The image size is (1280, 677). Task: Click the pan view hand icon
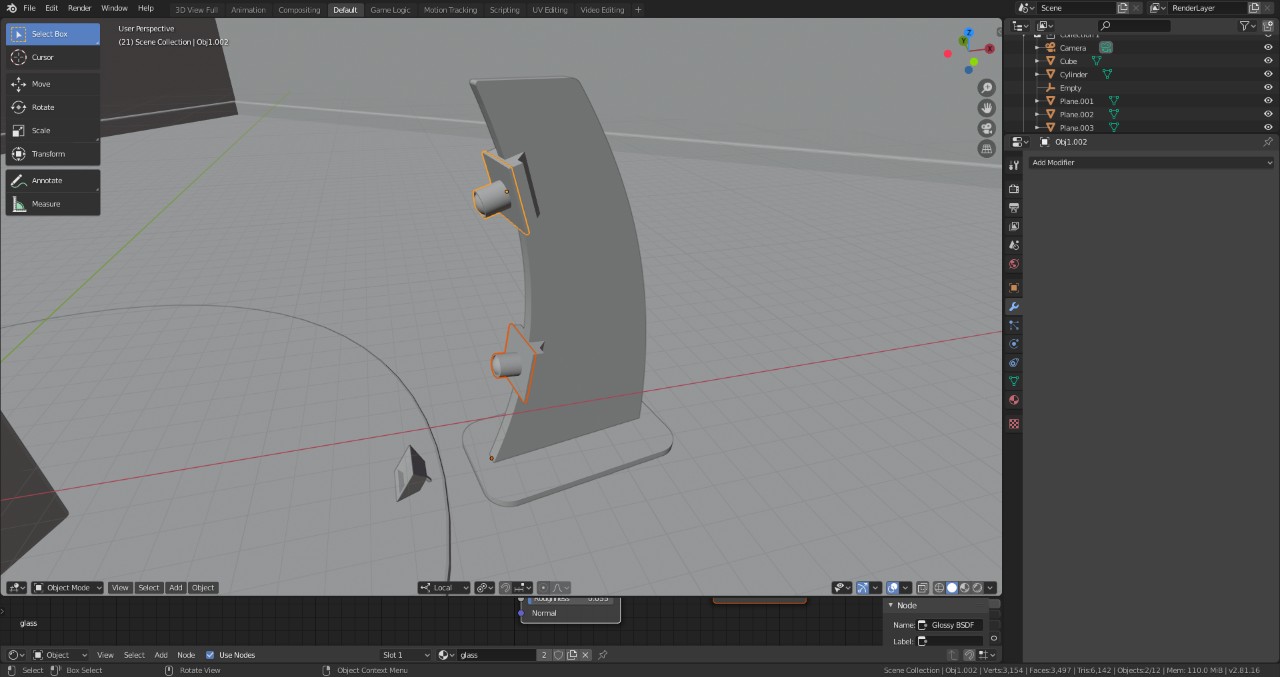click(987, 108)
